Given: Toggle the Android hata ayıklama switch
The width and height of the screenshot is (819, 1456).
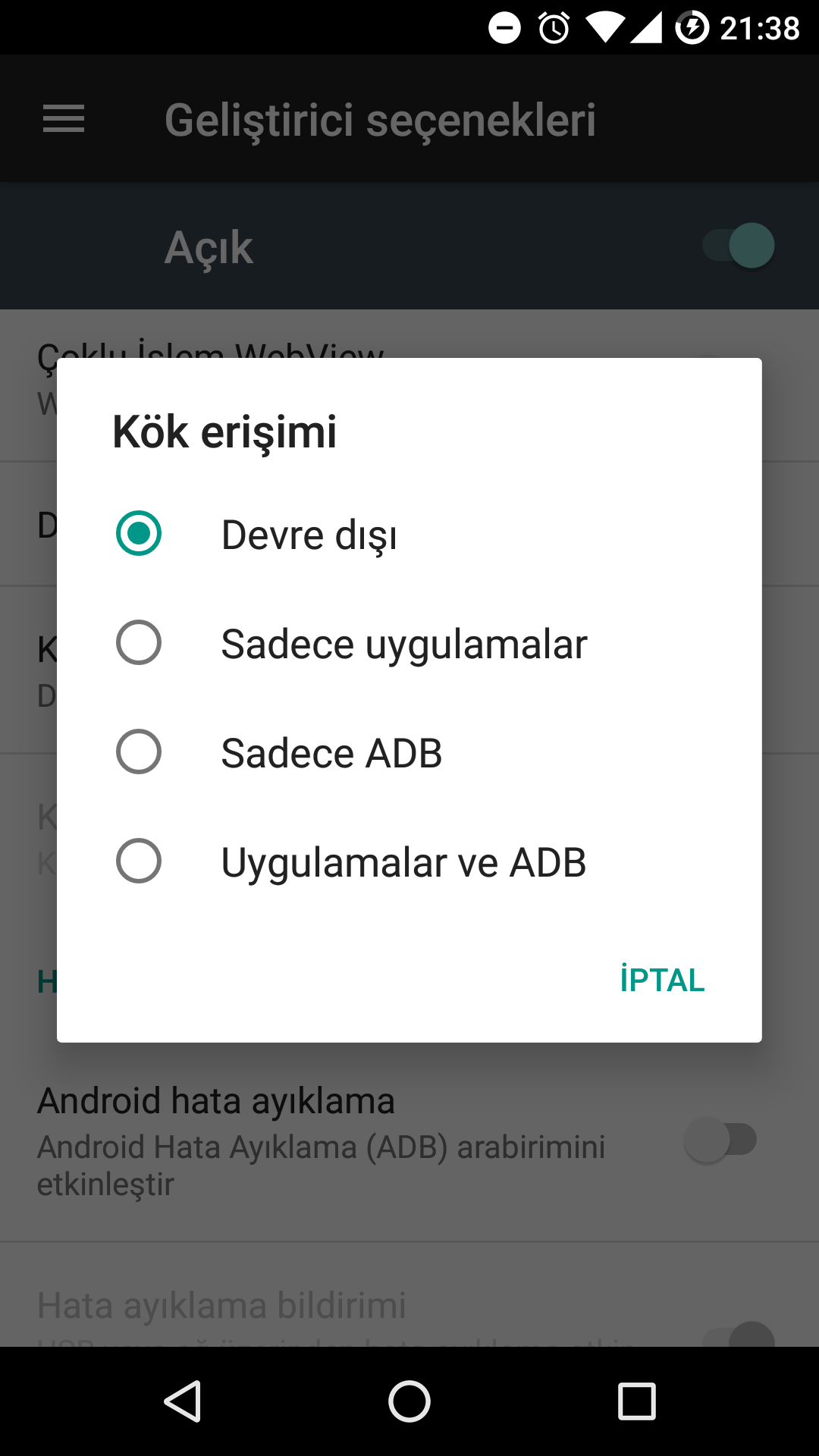Looking at the screenshot, I should [721, 1140].
